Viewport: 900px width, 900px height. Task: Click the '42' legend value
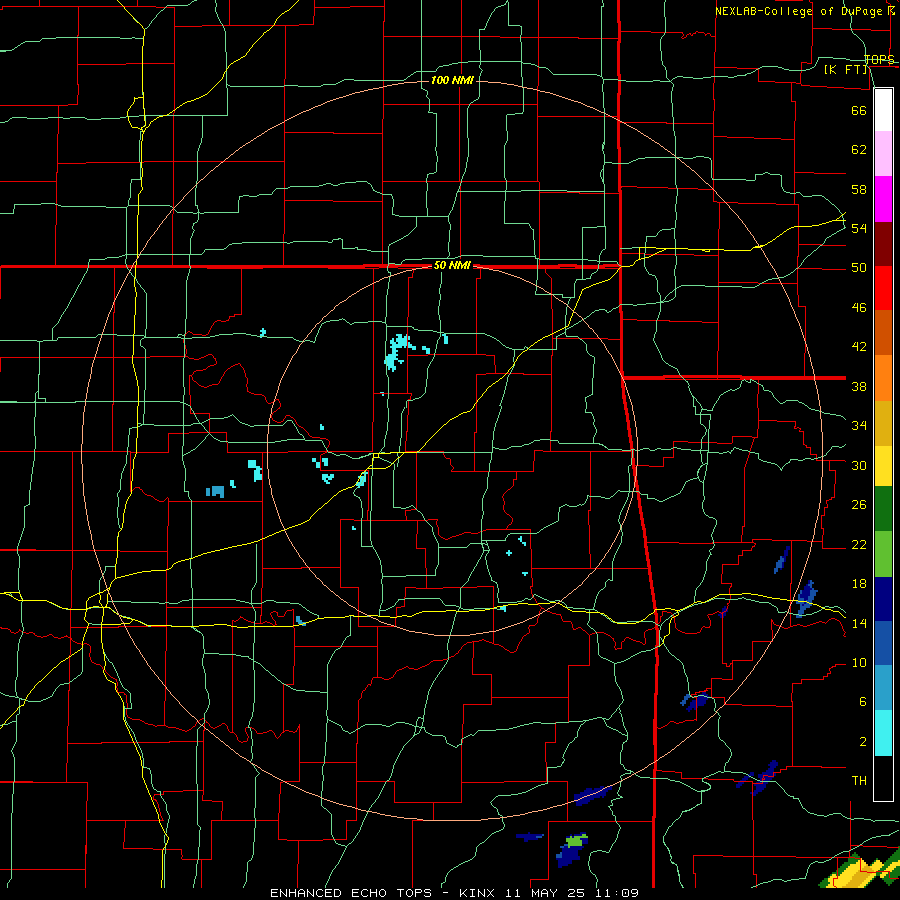[859, 347]
